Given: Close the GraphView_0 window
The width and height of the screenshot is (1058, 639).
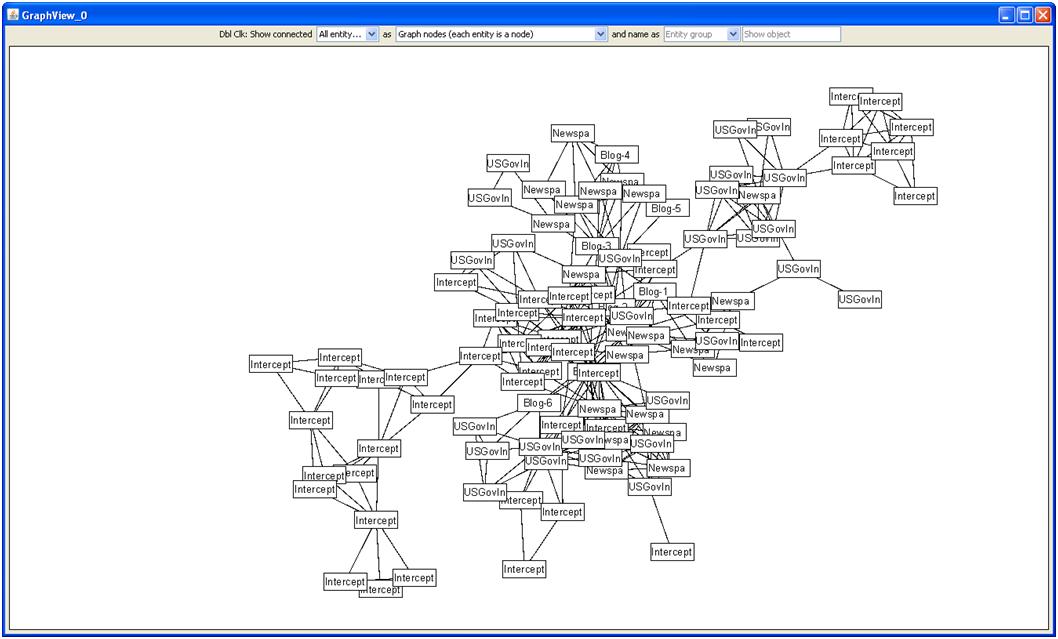Looking at the screenshot, I should tap(1043, 15).
